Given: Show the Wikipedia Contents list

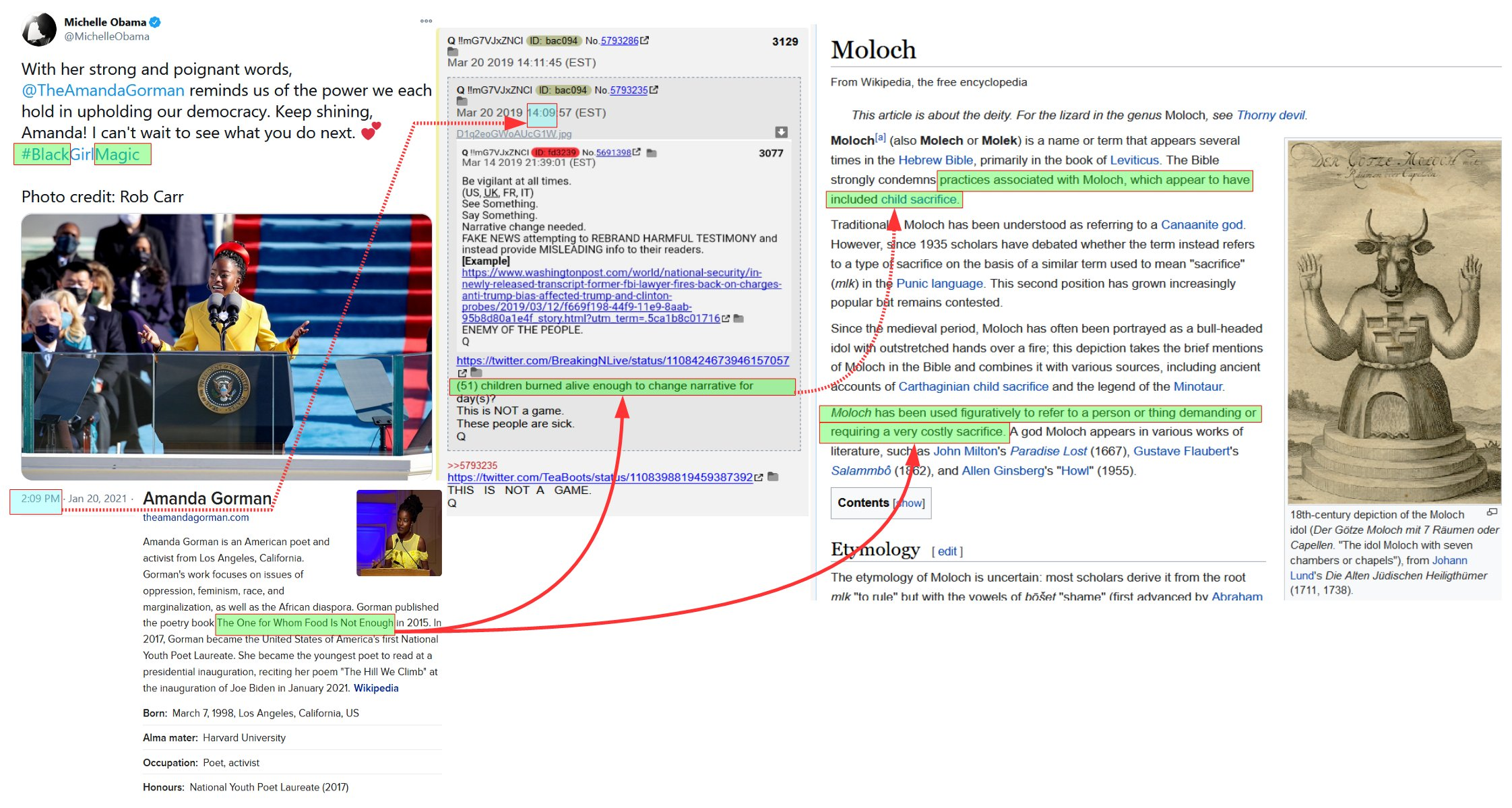Looking at the screenshot, I should [x=910, y=503].
